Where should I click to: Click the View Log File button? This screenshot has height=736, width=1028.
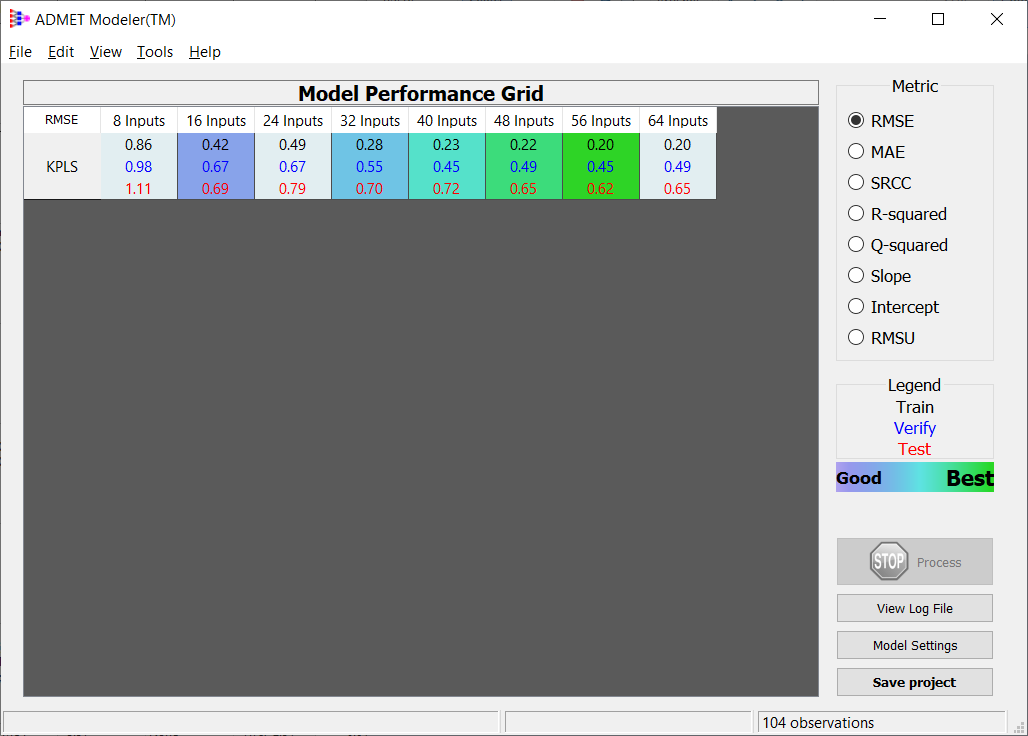(915, 608)
